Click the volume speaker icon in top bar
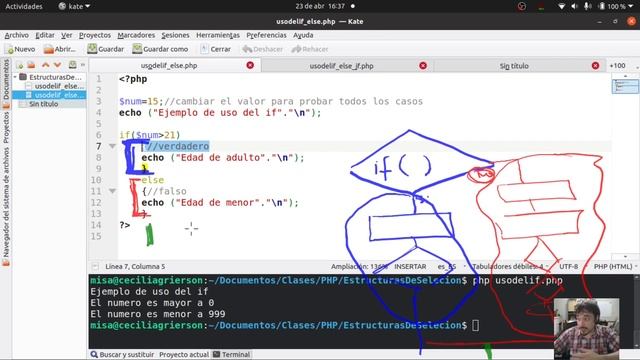Image resolution: width=640 pixels, height=360 pixels. point(574,7)
